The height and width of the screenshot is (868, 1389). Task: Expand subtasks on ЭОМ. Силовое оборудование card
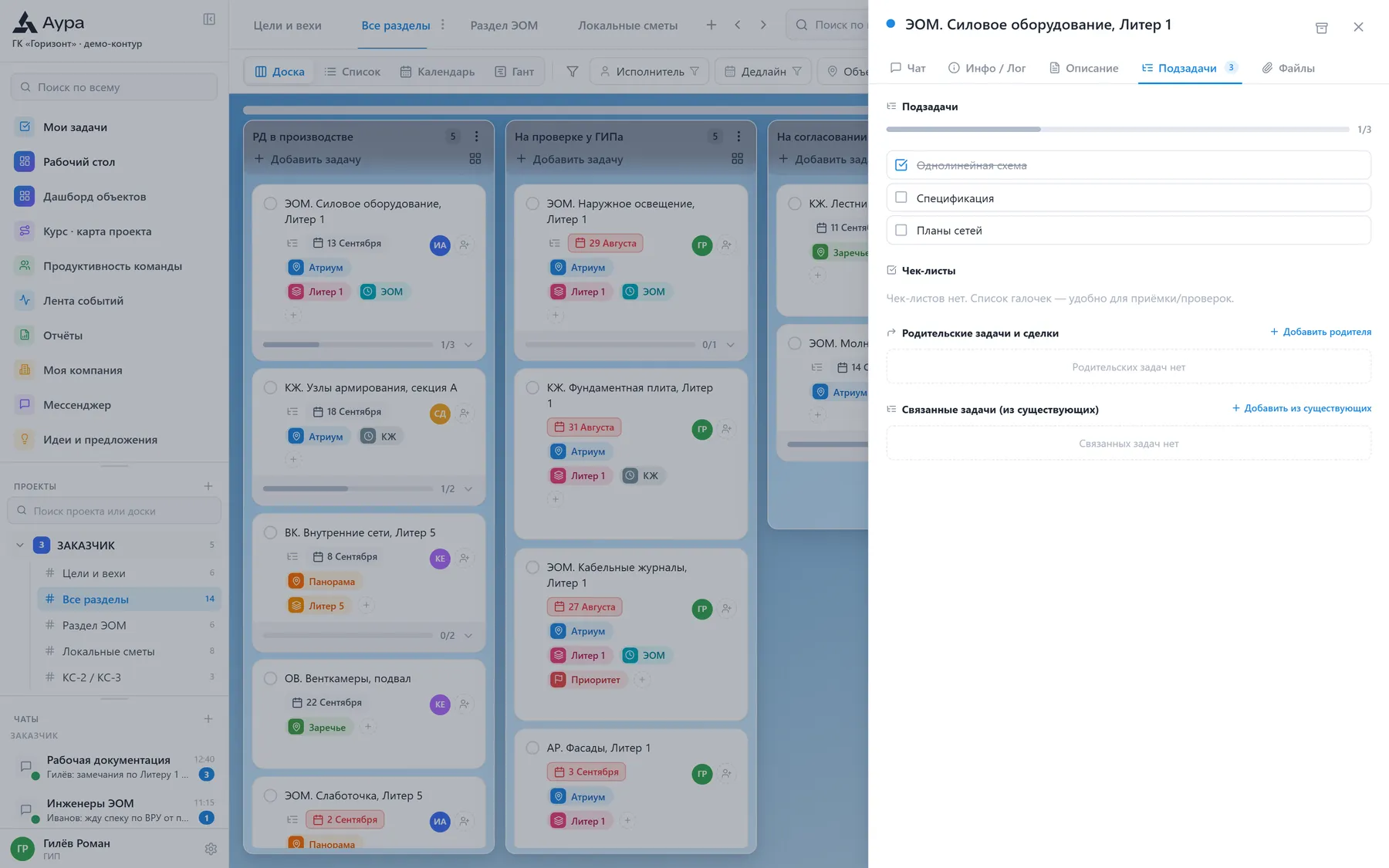(x=468, y=345)
